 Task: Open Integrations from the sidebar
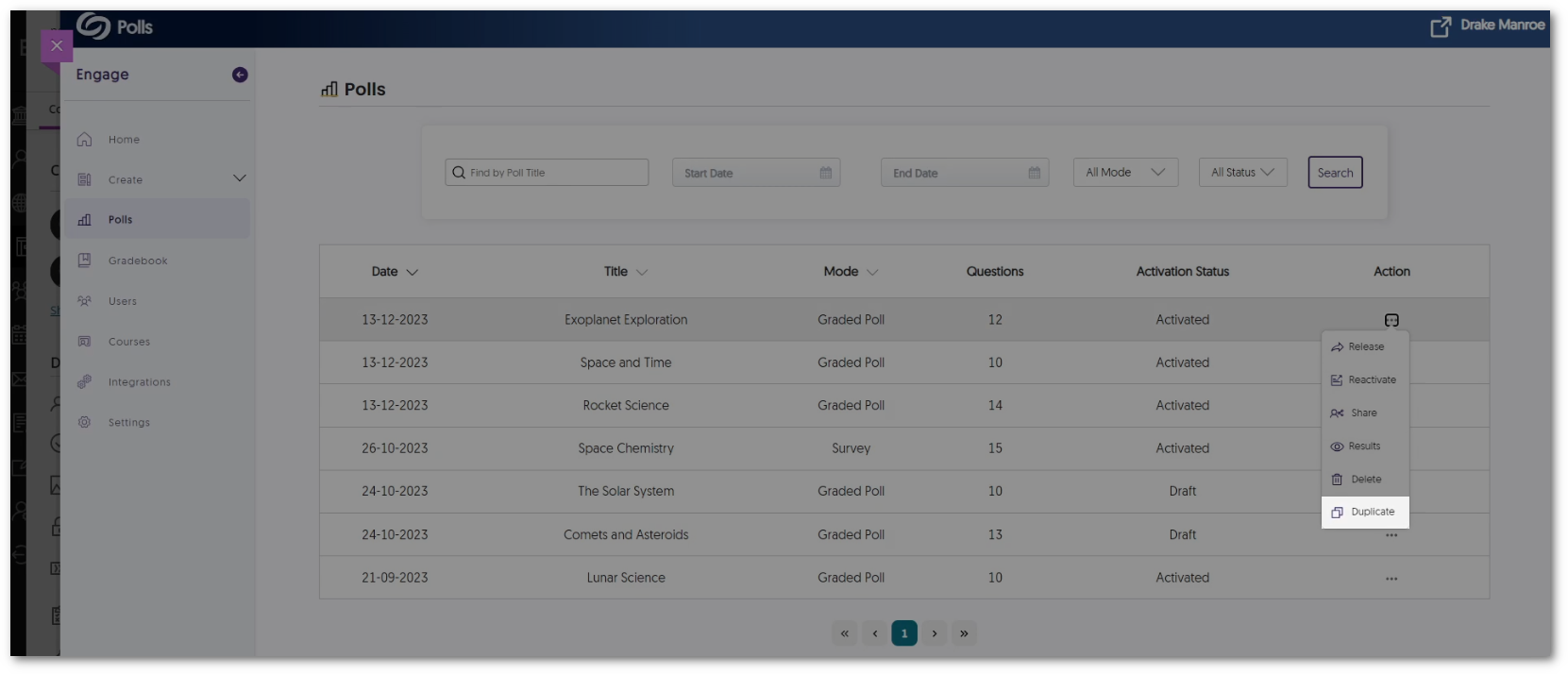coord(139,382)
